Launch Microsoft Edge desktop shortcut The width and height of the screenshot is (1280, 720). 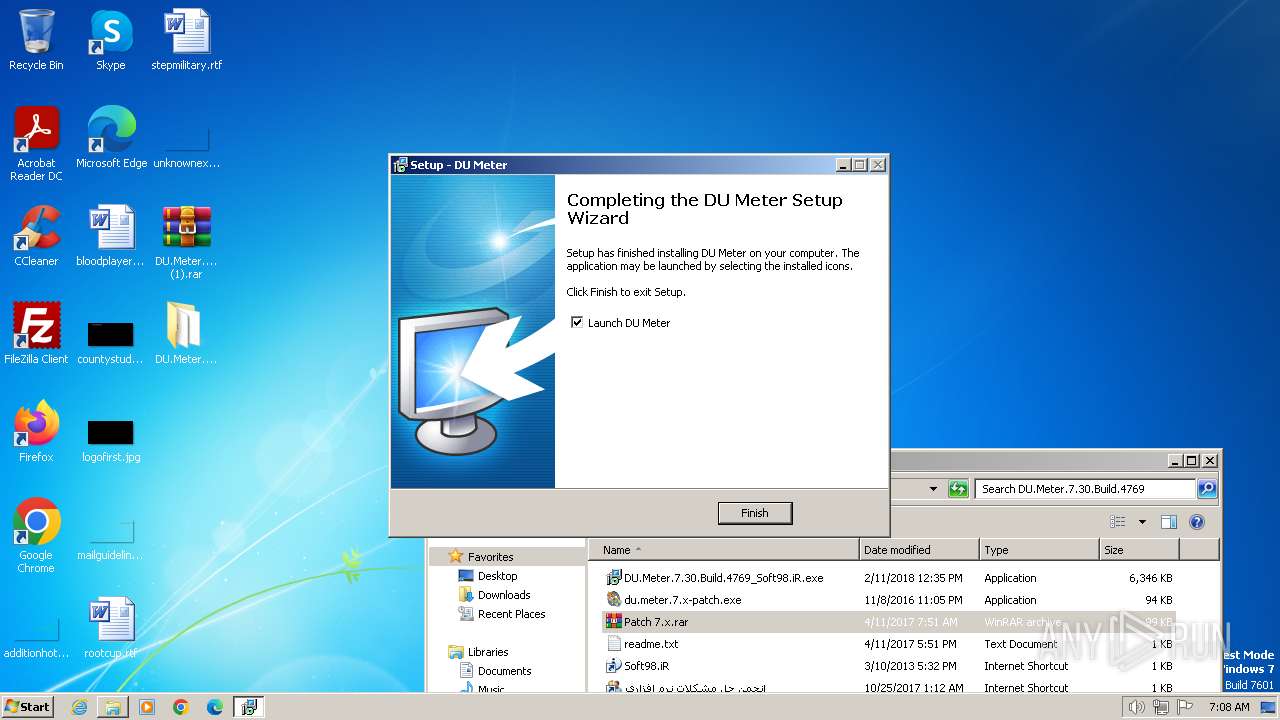coord(111,138)
